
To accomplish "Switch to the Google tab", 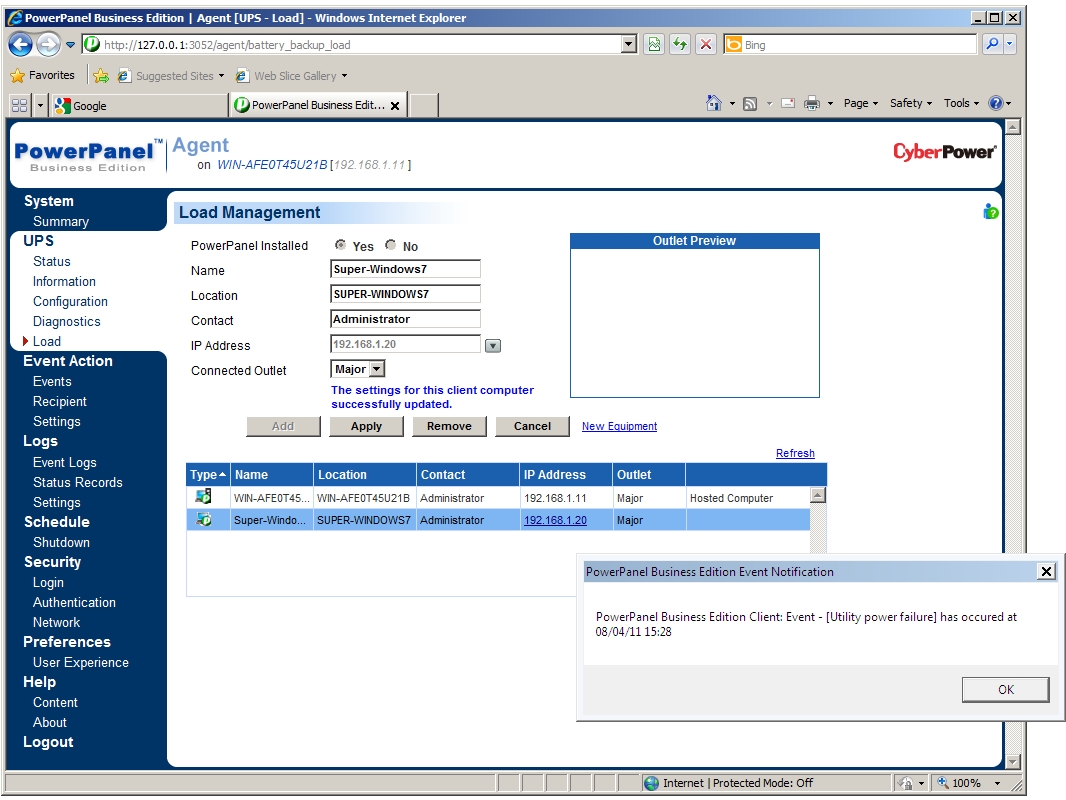I will tap(139, 106).
